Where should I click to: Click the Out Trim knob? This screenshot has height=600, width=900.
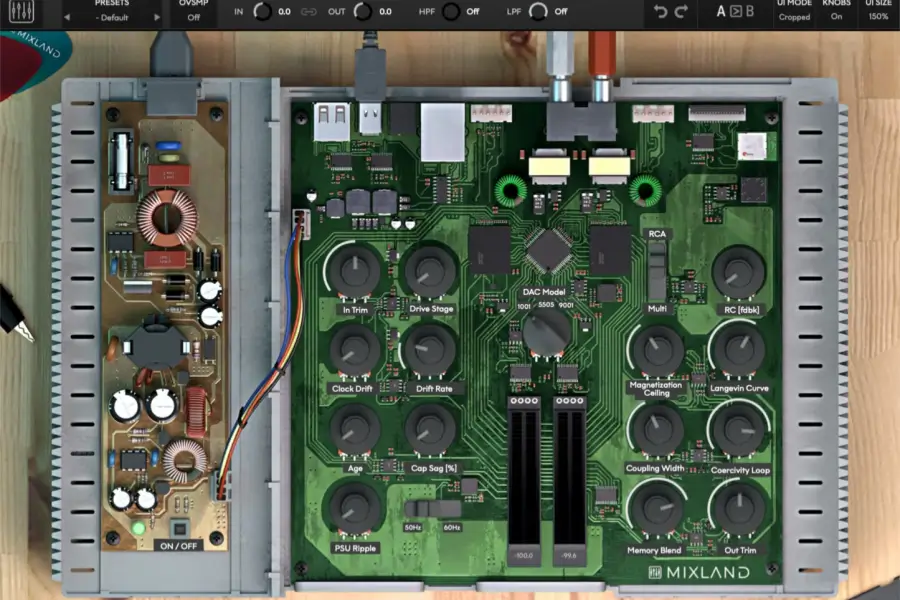coord(739,509)
